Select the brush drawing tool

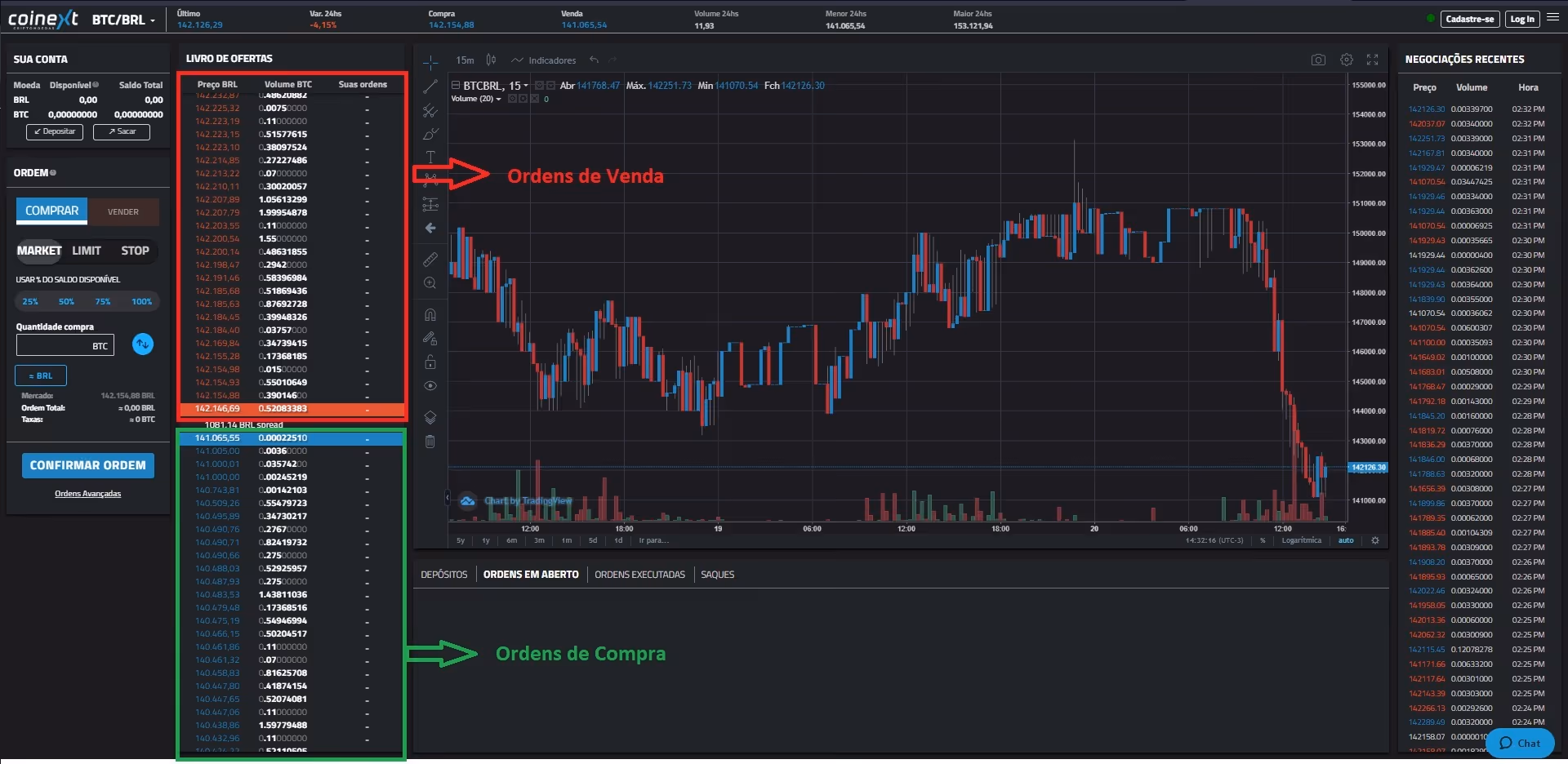pos(430,134)
